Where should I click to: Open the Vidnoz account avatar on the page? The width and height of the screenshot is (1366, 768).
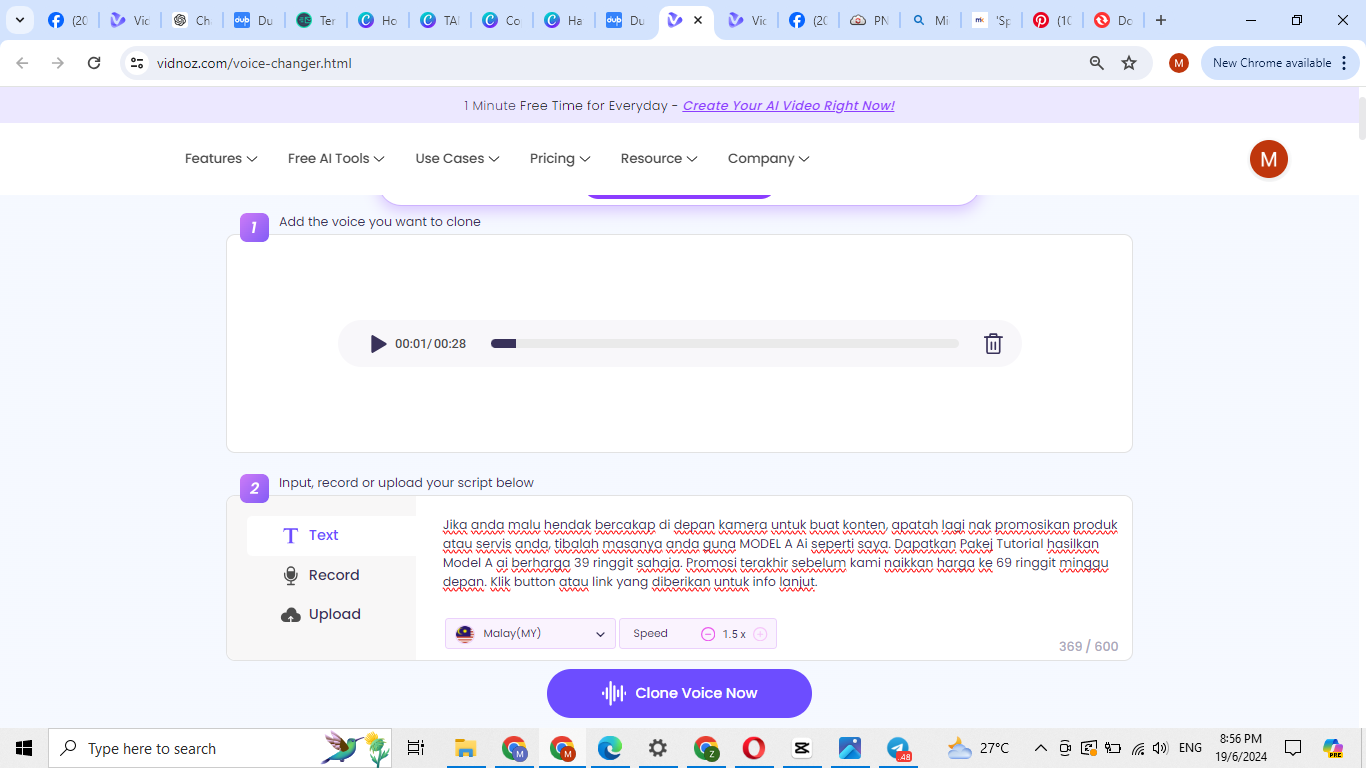1269,159
